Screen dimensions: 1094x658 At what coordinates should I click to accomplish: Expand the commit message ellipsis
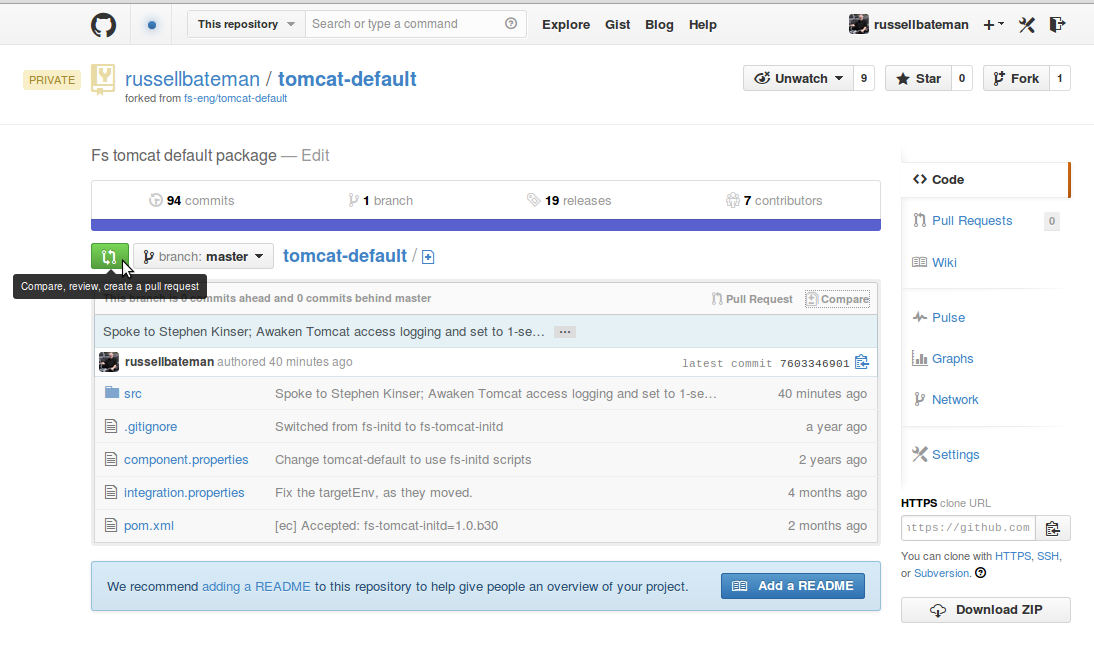point(564,332)
